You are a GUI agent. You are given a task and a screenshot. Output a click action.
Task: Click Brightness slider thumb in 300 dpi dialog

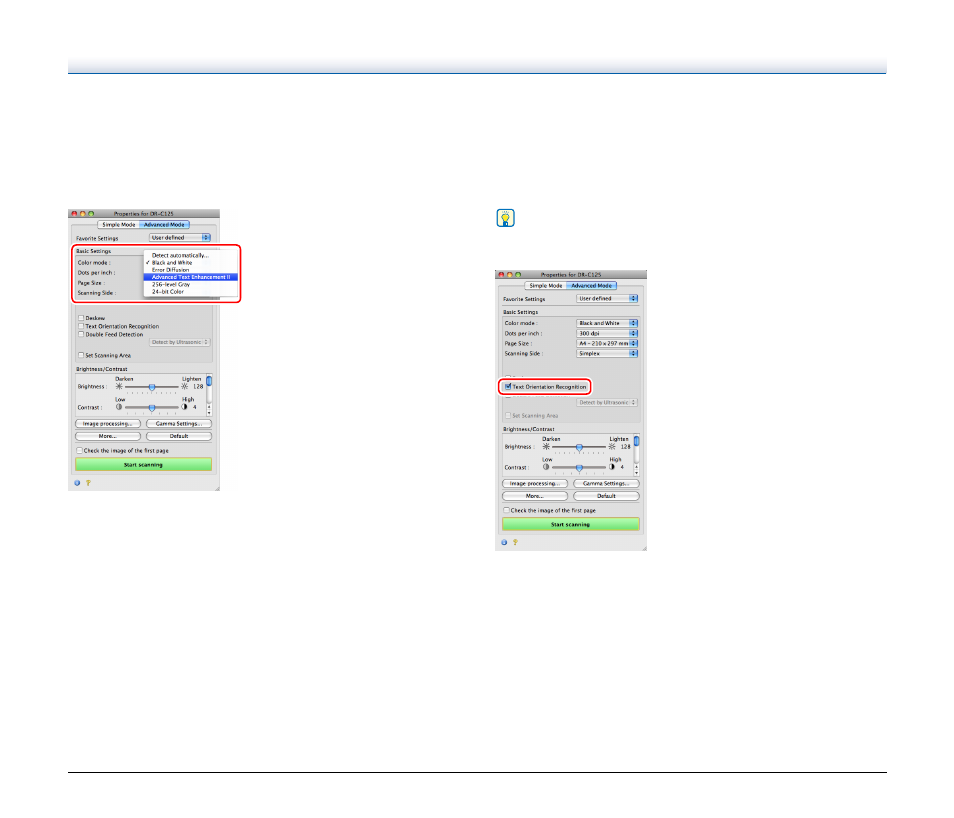tap(579, 447)
